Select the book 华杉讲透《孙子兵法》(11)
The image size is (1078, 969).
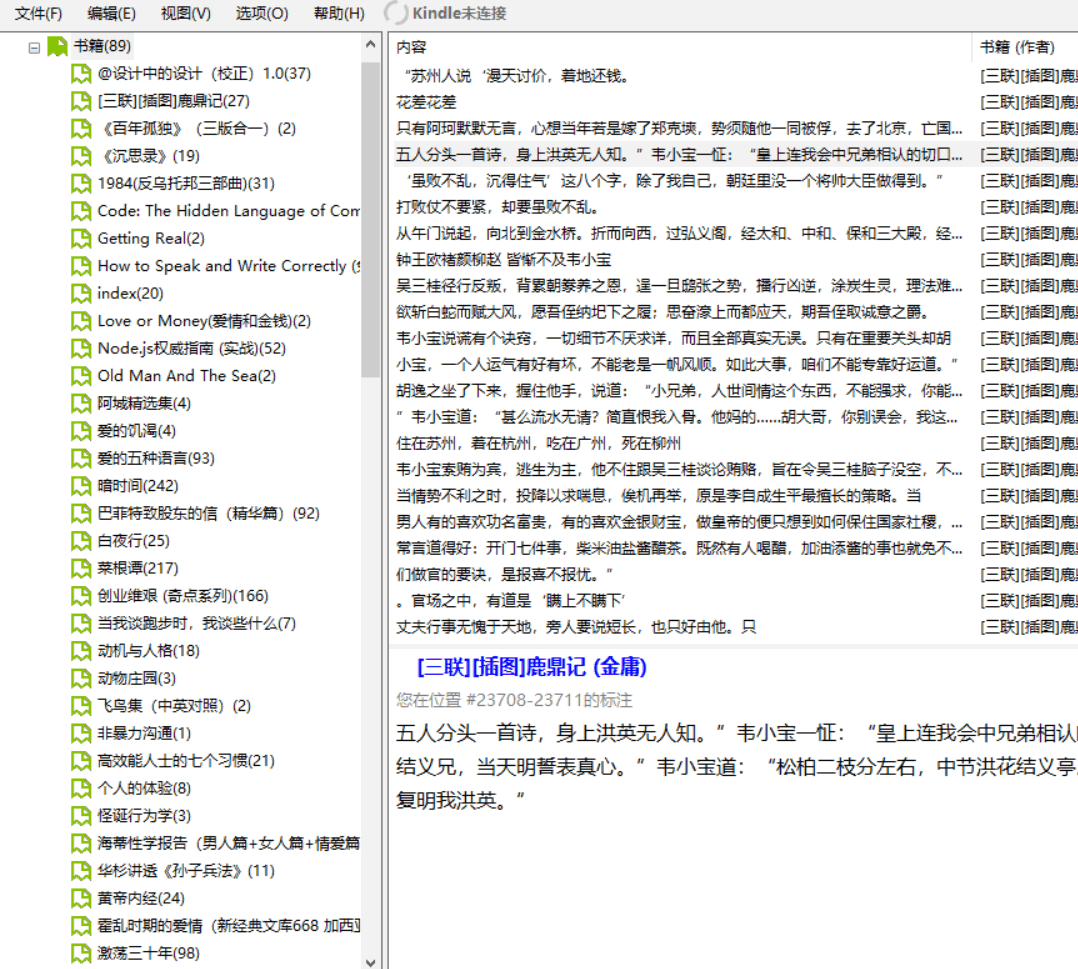click(186, 871)
